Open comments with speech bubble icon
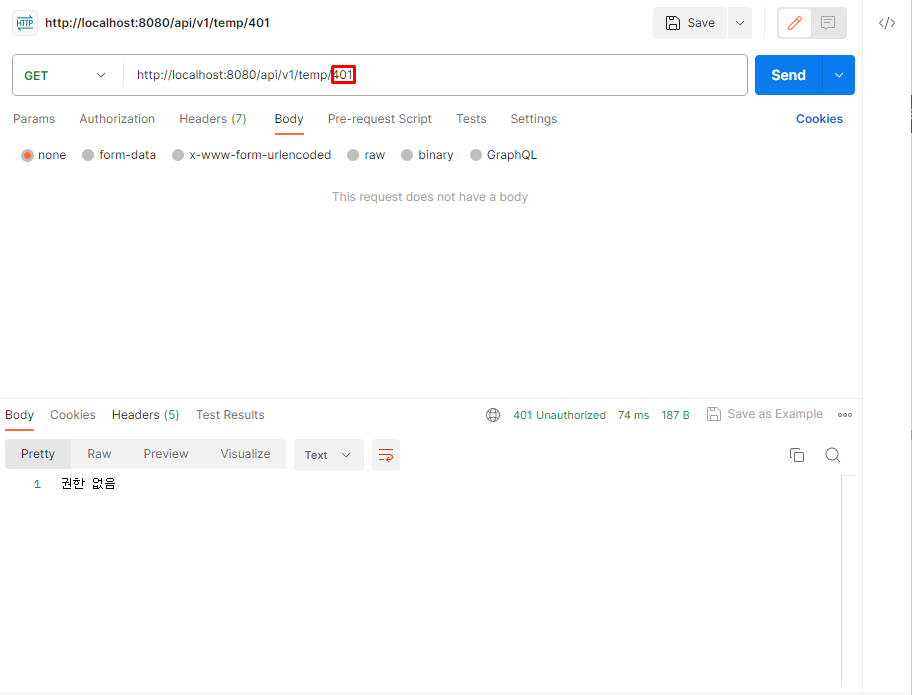Screen dimensions: 912x695 (828, 23)
